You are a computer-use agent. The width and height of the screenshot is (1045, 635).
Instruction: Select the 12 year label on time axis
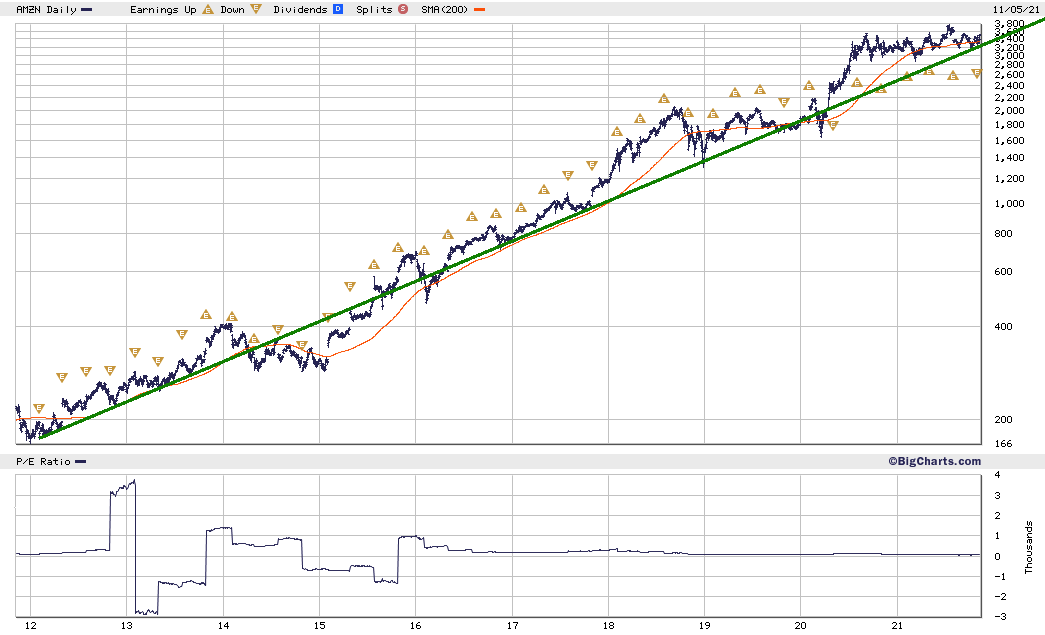(x=30, y=626)
